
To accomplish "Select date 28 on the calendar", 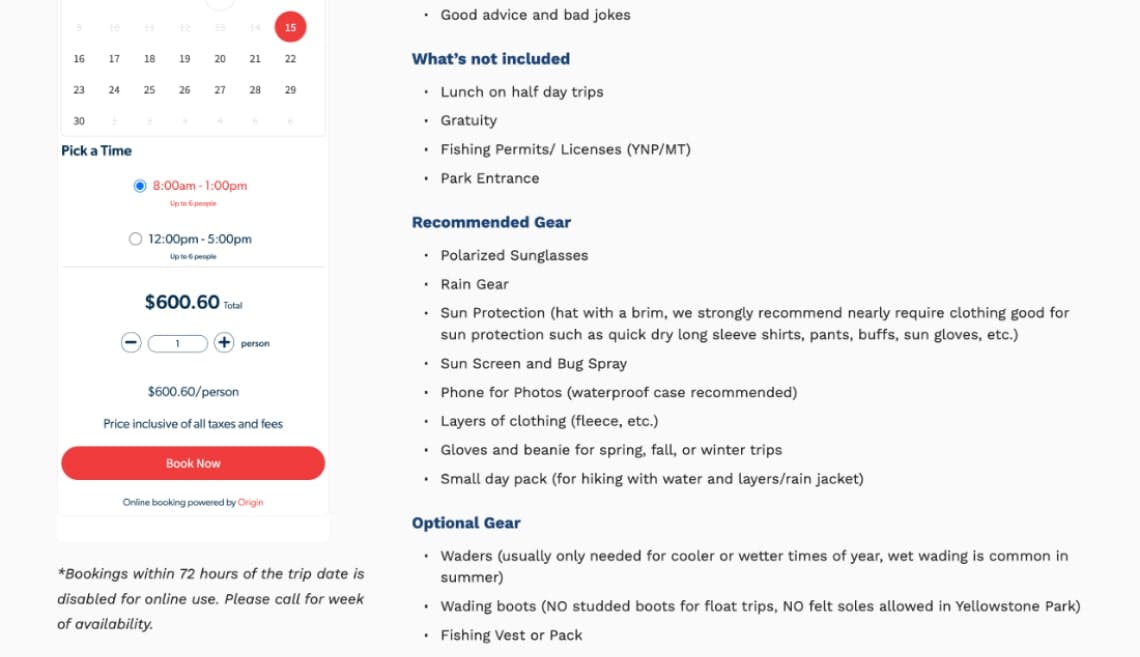I will pos(255,89).
